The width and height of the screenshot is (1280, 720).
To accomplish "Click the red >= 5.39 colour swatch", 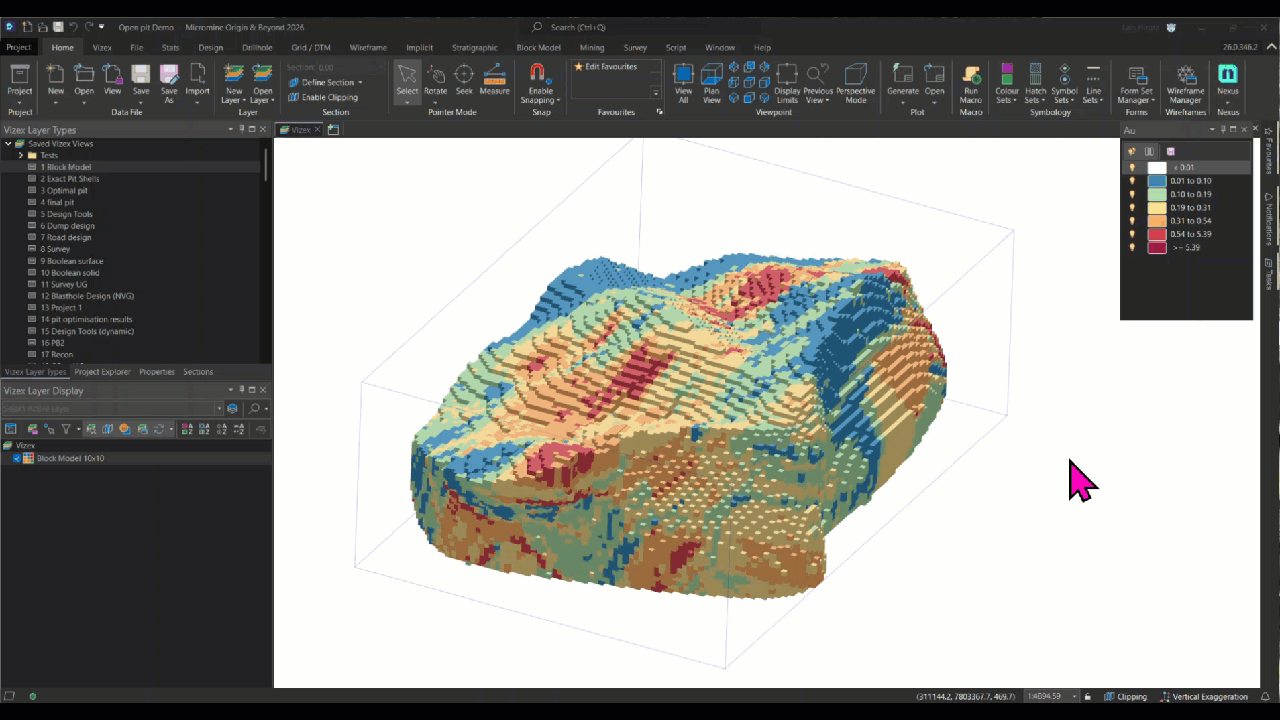I will point(1157,247).
